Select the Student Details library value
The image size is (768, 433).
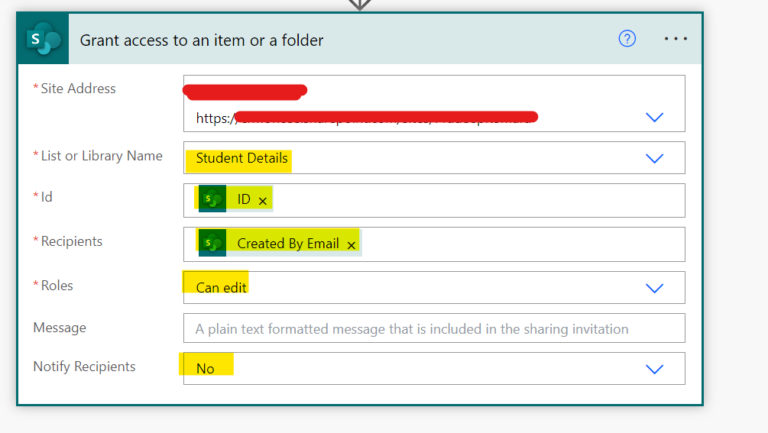pos(241,158)
